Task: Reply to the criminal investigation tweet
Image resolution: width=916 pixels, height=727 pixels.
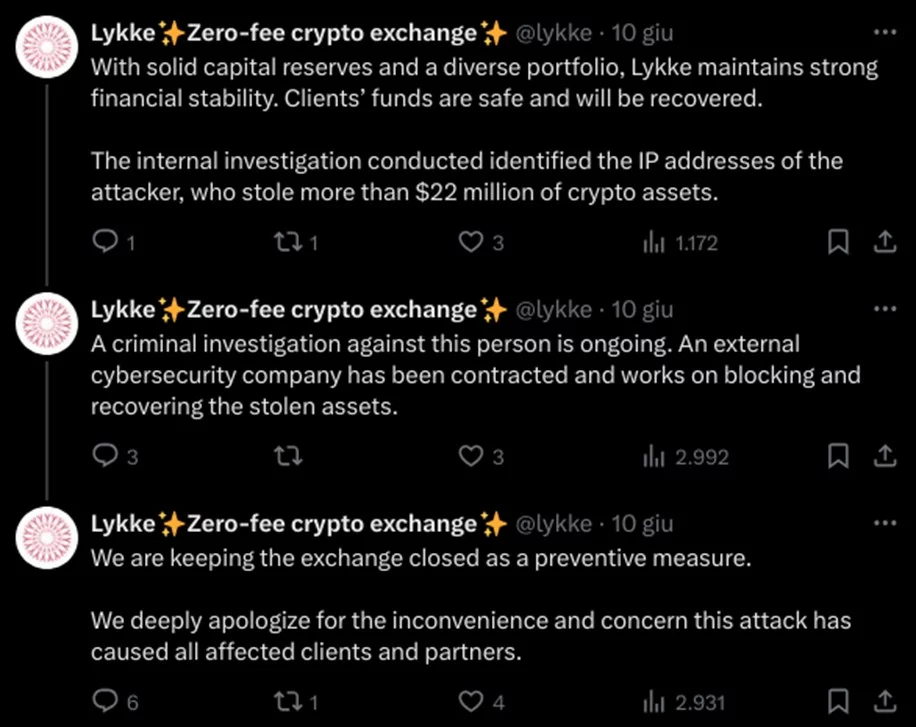Action: pos(106,457)
